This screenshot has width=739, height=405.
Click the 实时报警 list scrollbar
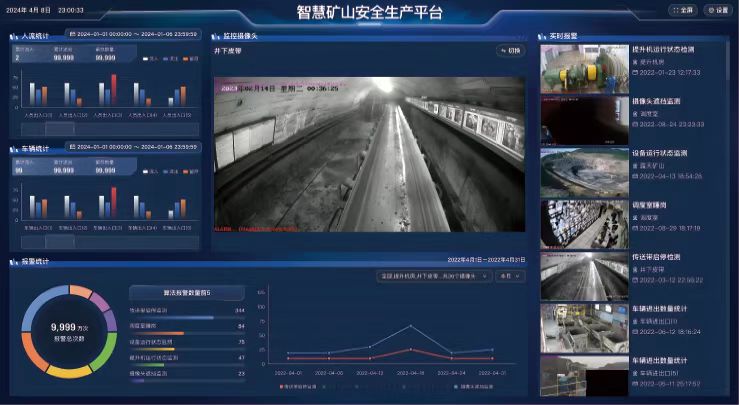tap(728, 59)
